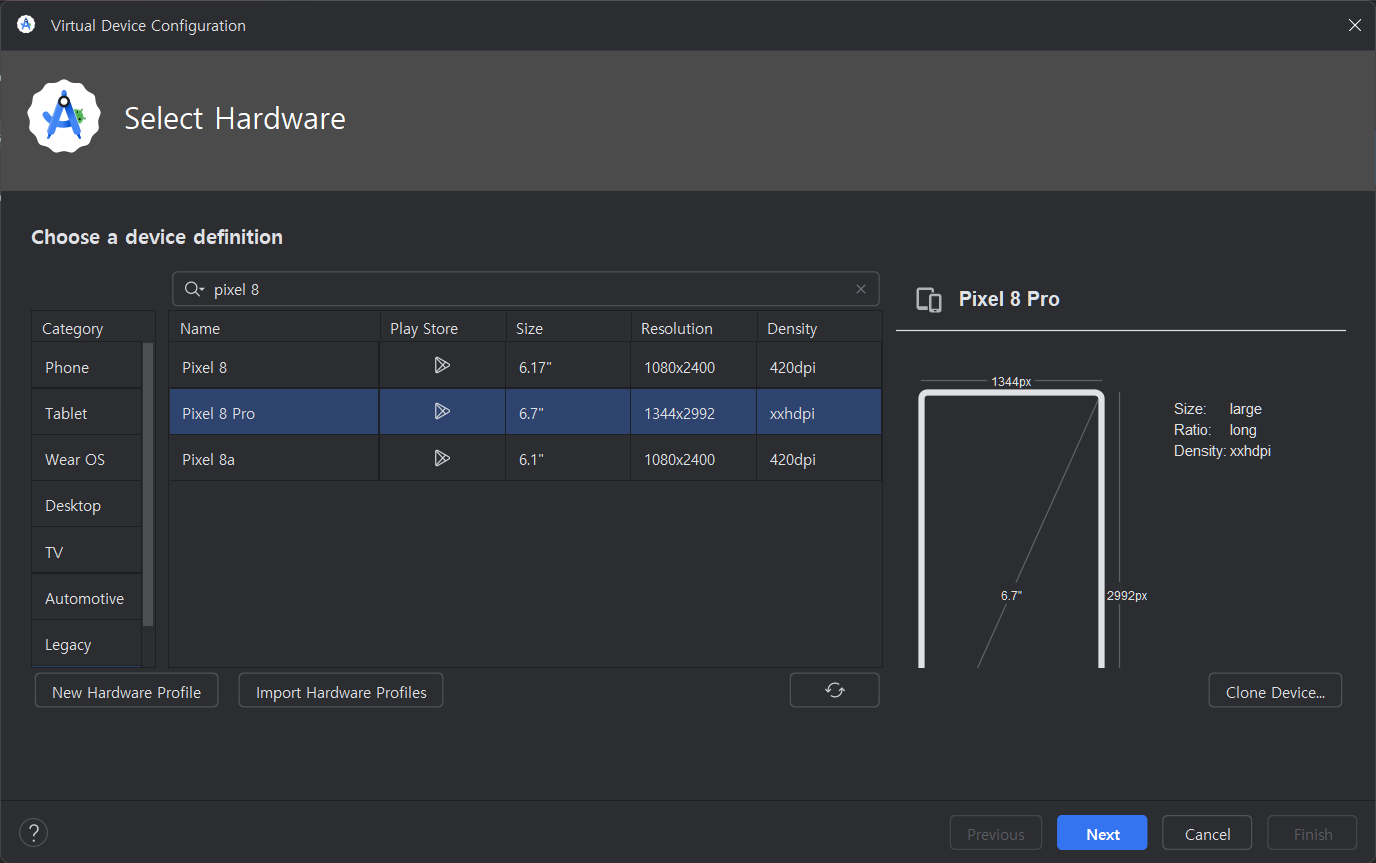
Task: Click the Previous button
Action: click(995, 834)
